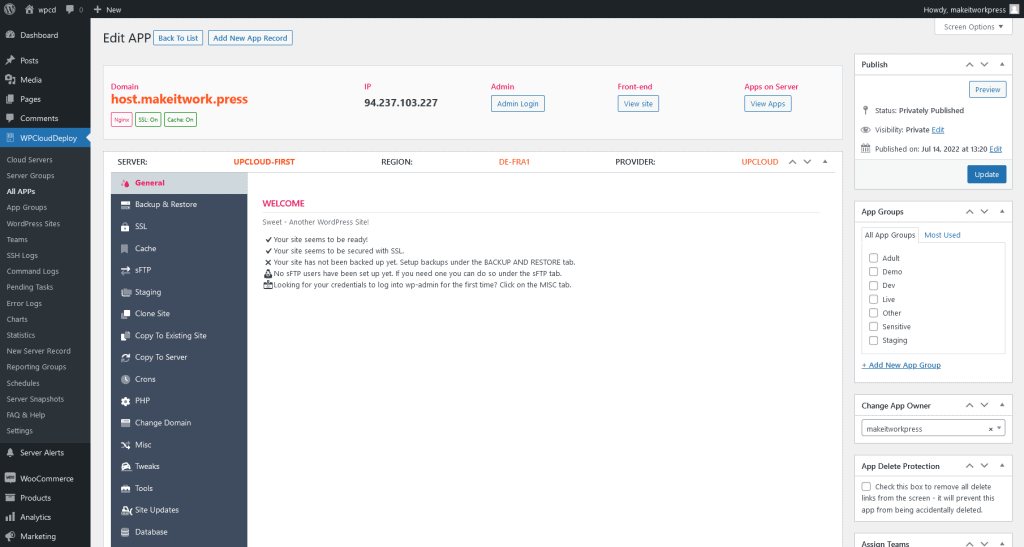Clear the makeitworkpress owner selection
The height and width of the screenshot is (547, 1024).
click(x=990, y=429)
